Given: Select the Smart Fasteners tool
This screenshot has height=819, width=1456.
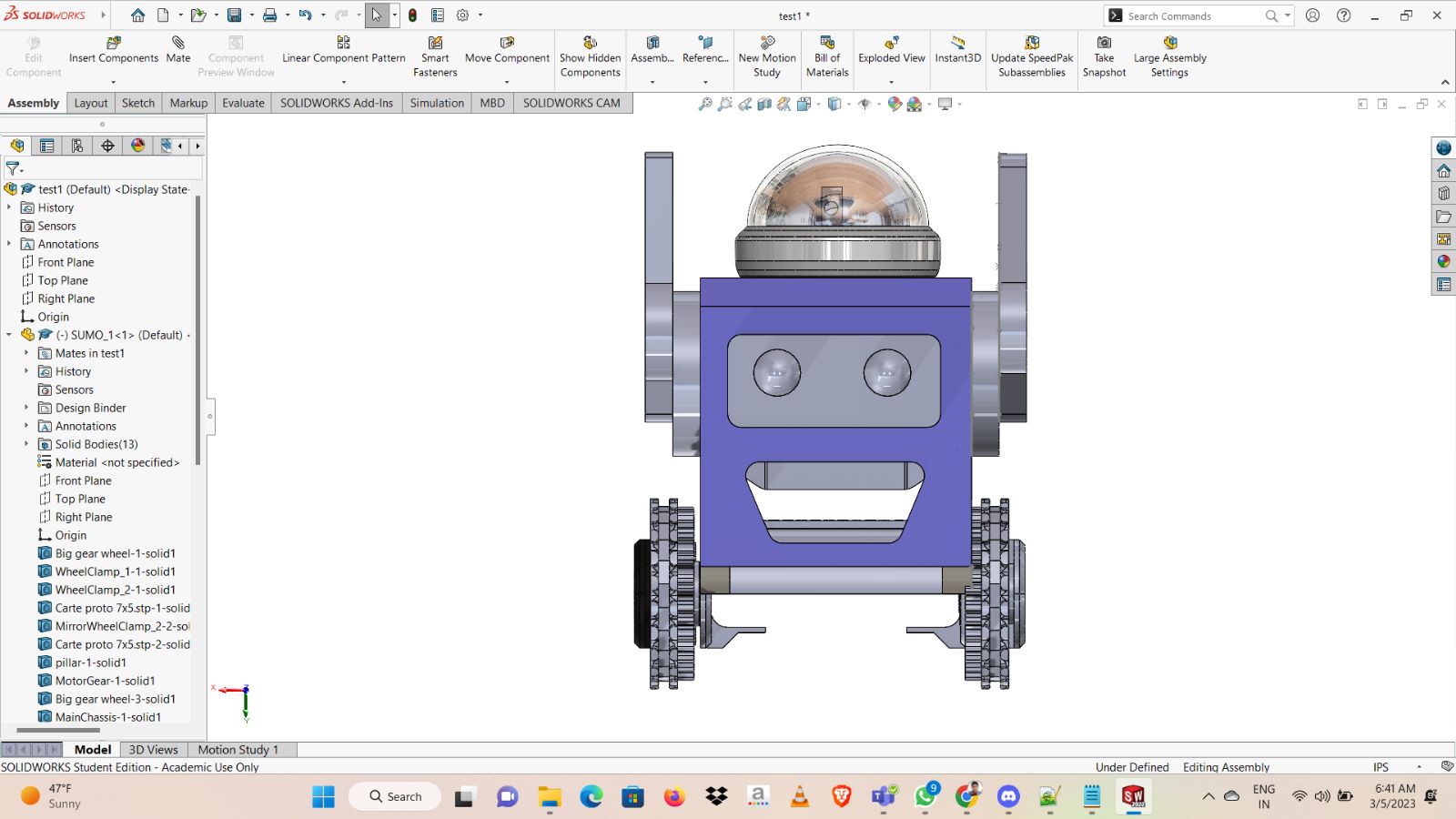Looking at the screenshot, I should pos(435,56).
